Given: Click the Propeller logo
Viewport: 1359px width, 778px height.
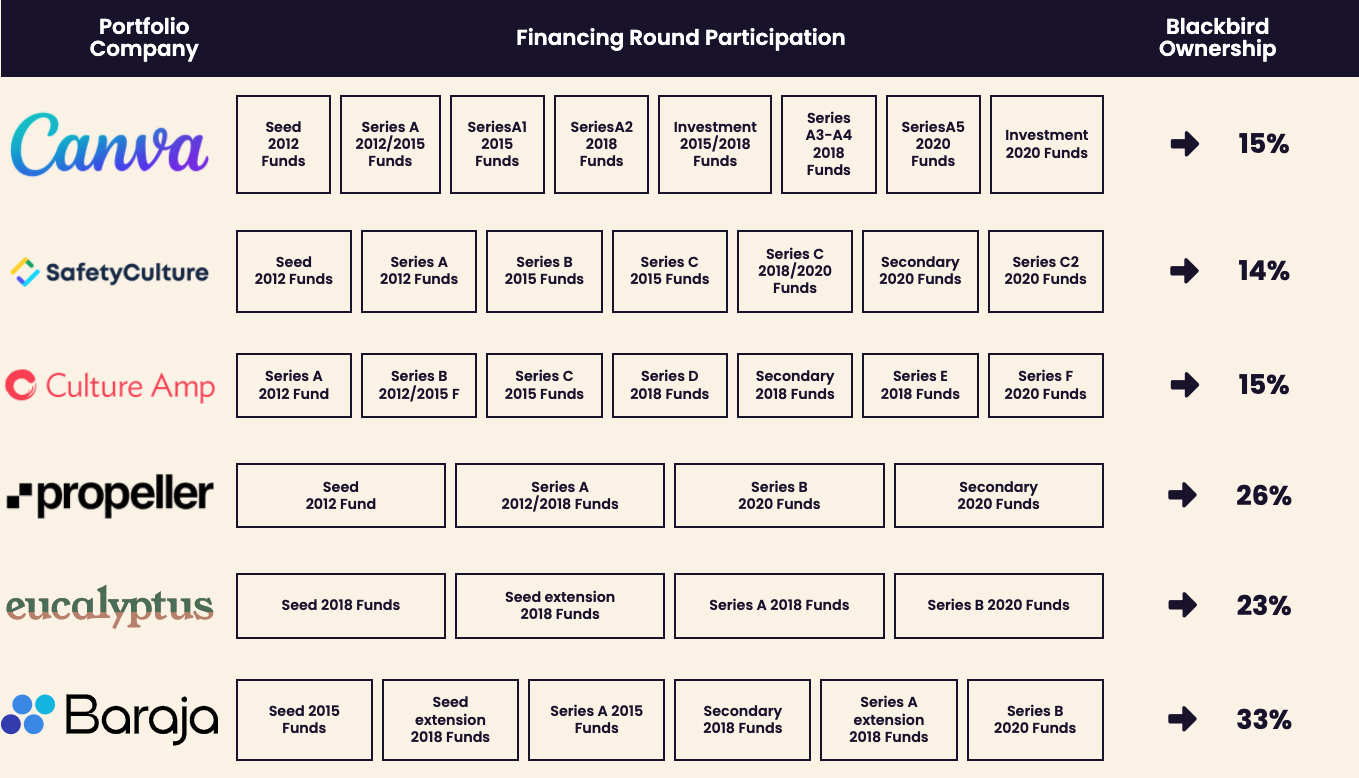Looking at the screenshot, I should pyautogui.click(x=110, y=496).
